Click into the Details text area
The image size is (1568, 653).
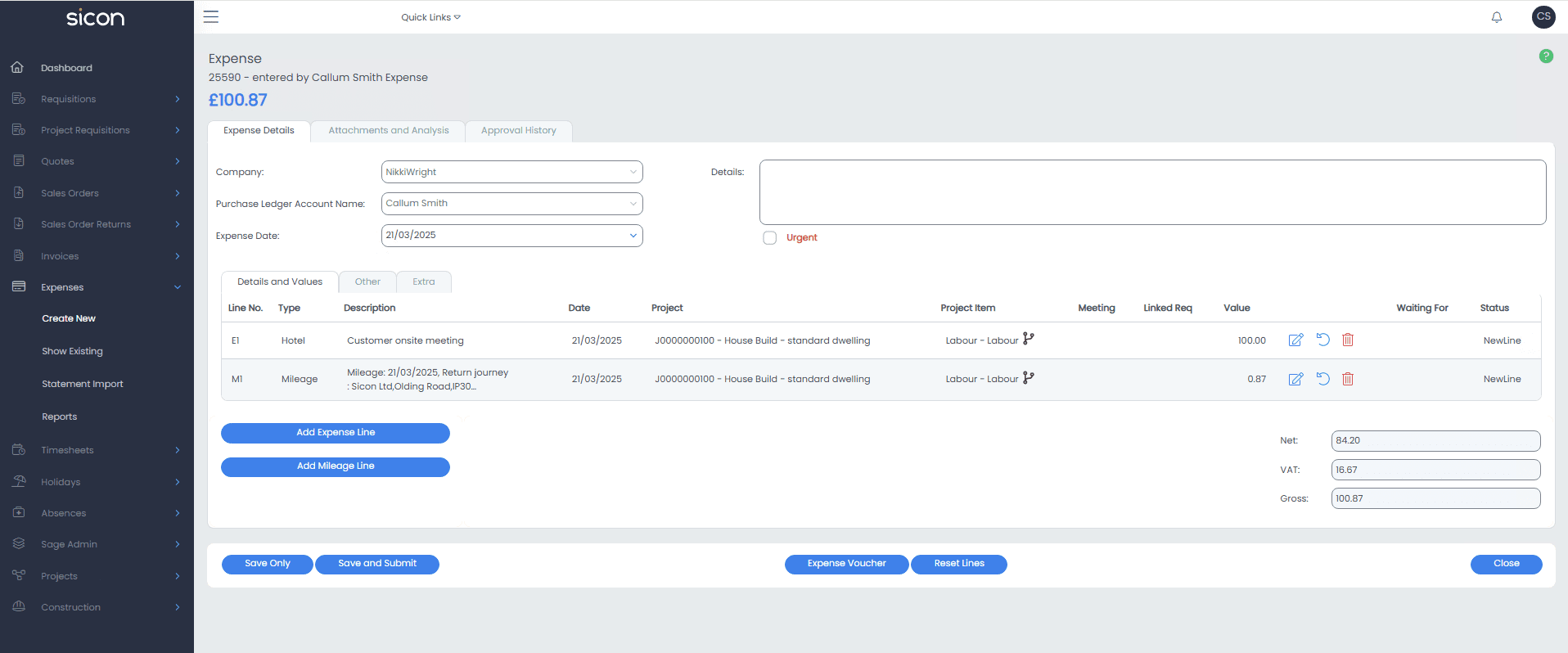coord(1152,192)
